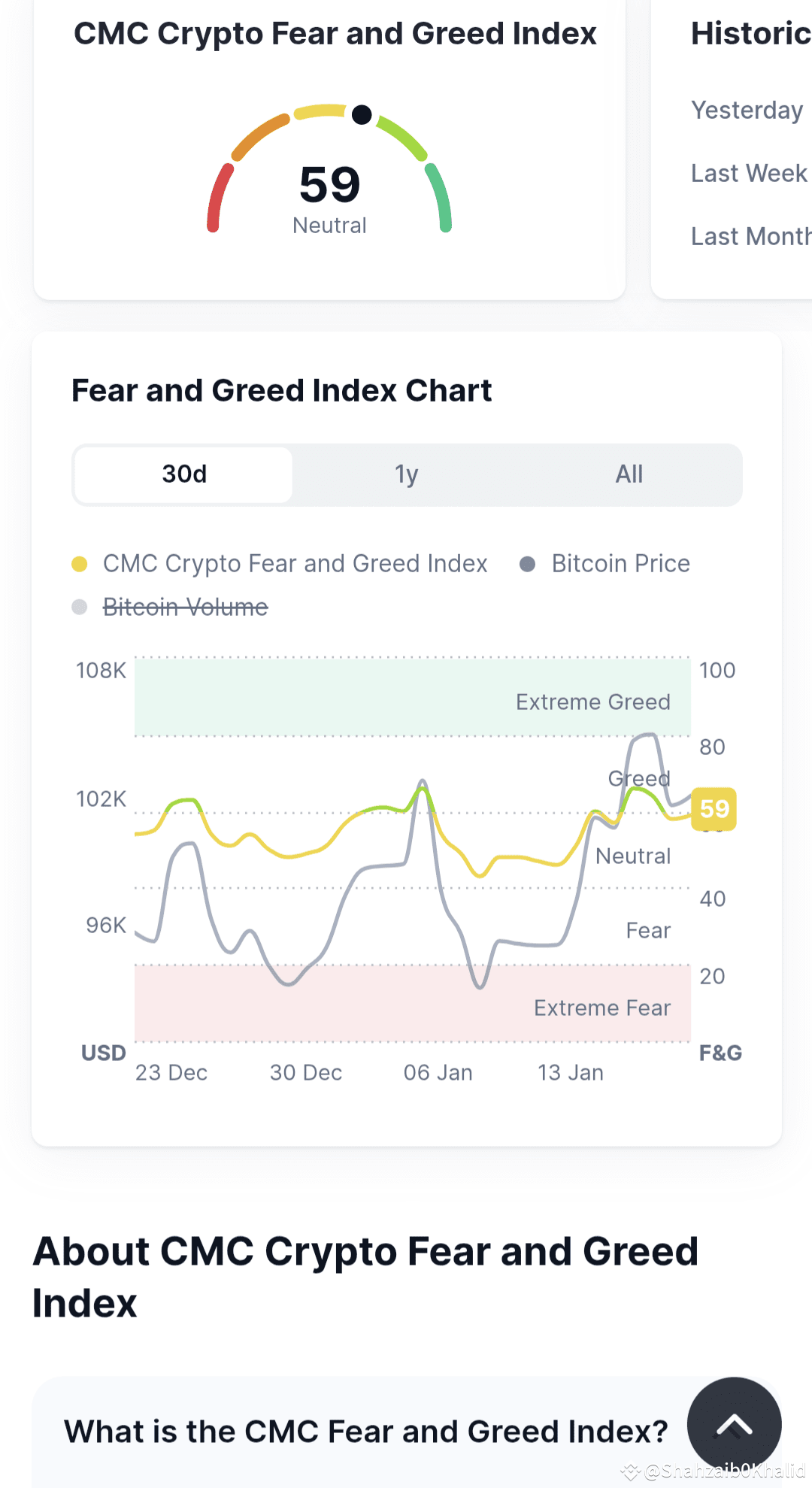
Task: Expand What is the CMC Fear and Greed Index
Action: tap(366, 1431)
